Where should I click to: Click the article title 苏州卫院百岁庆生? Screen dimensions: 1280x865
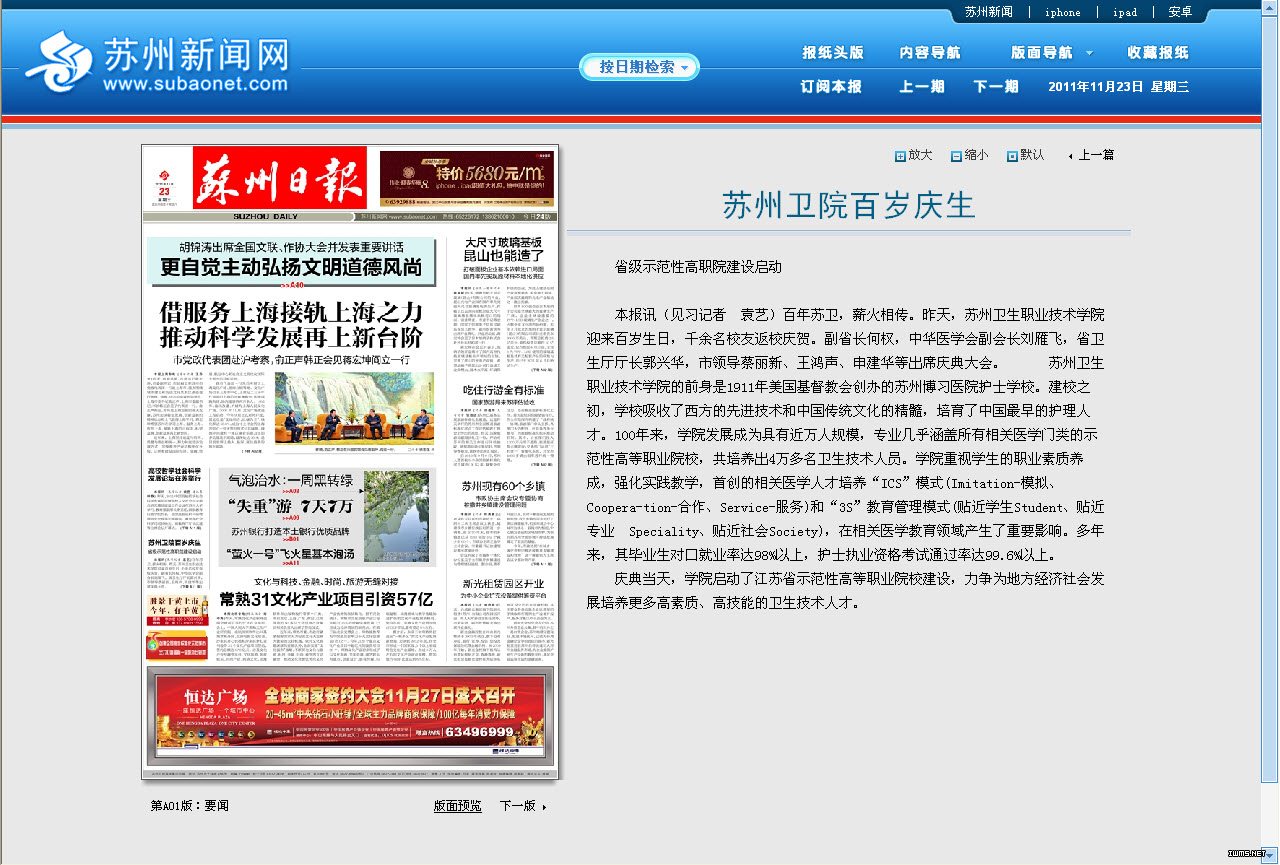pyautogui.click(x=848, y=205)
